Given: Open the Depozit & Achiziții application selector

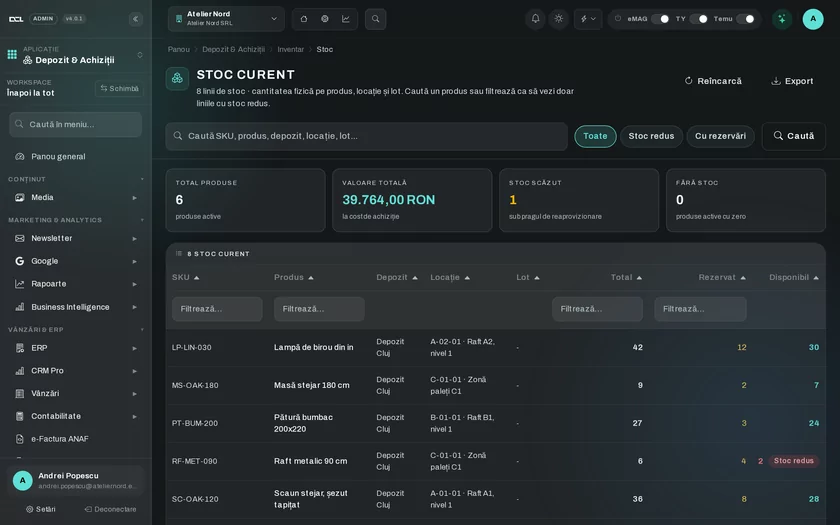Looking at the screenshot, I should [75, 55].
